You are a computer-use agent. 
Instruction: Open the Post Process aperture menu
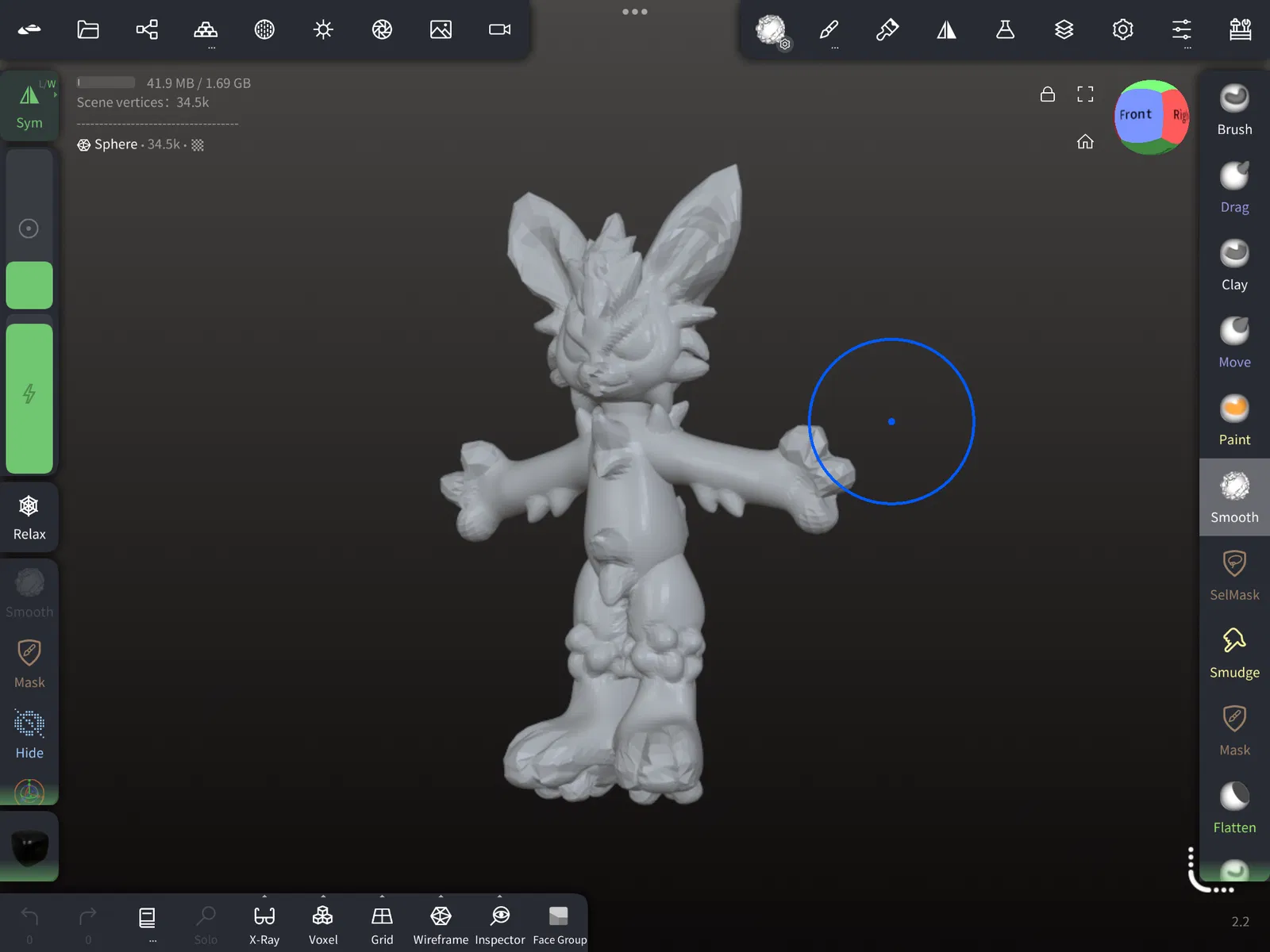pos(382,30)
